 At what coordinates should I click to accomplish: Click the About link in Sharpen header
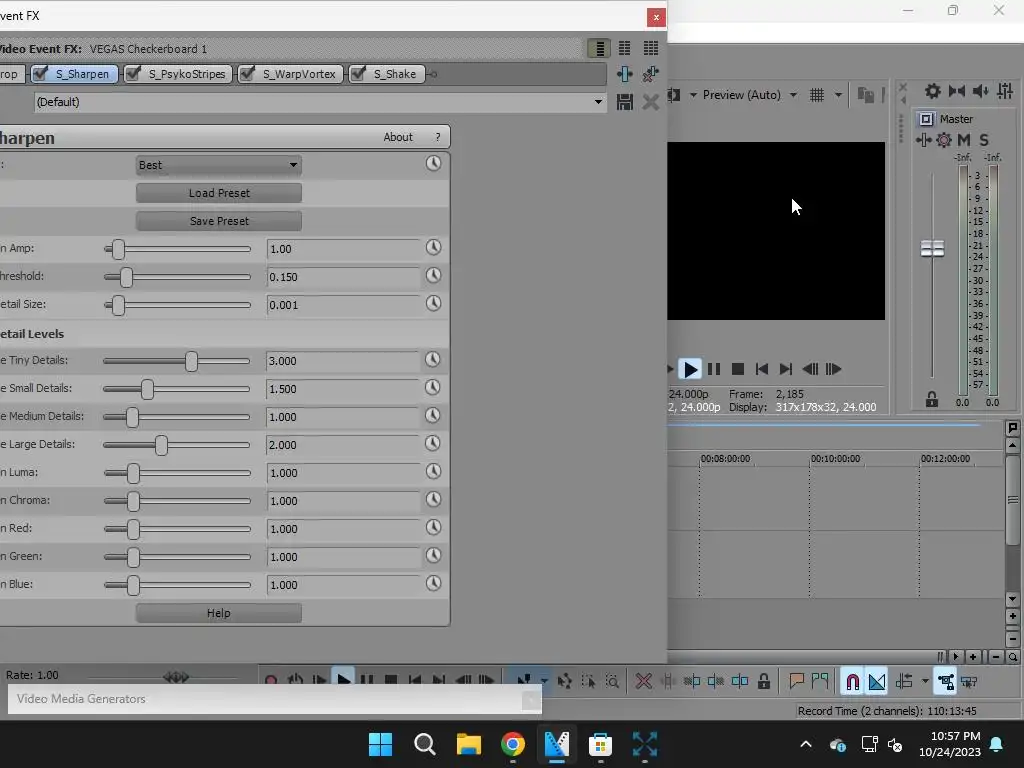click(x=398, y=137)
